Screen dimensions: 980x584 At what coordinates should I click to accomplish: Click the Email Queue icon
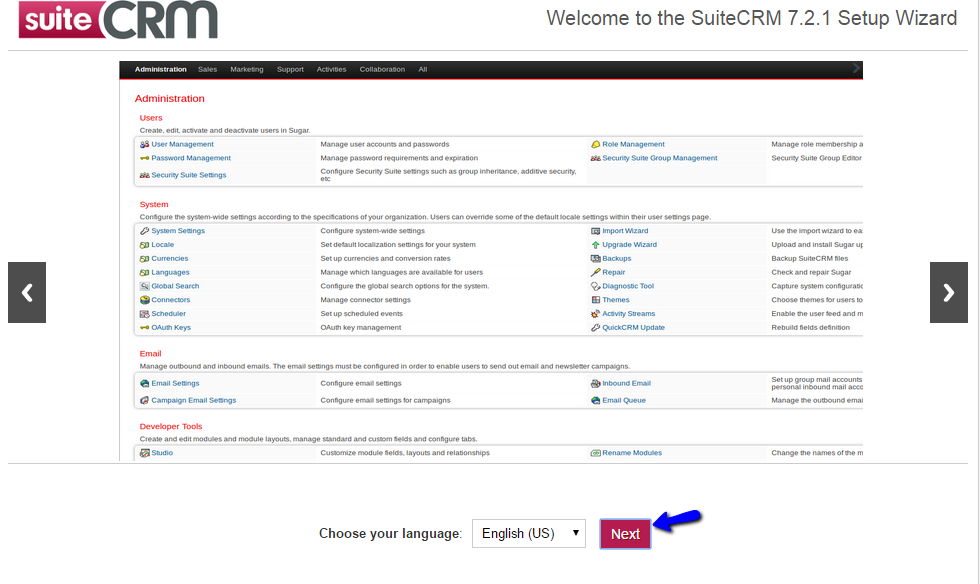[596, 400]
